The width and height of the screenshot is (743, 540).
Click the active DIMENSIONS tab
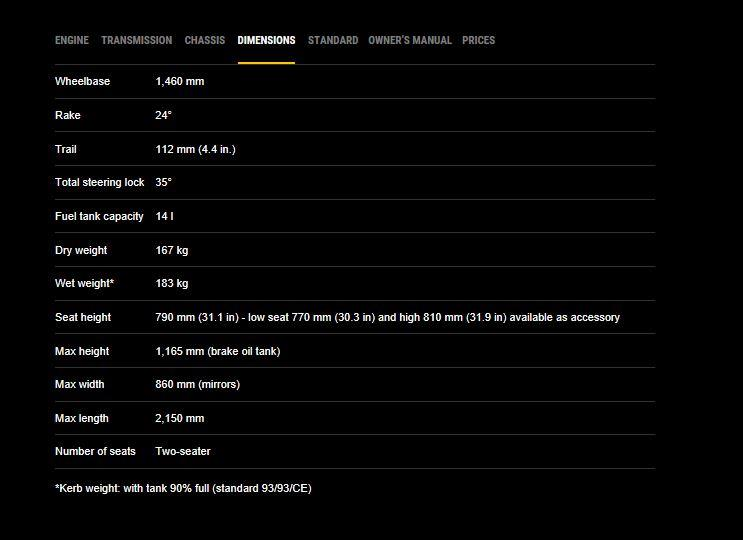click(x=266, y=40)
